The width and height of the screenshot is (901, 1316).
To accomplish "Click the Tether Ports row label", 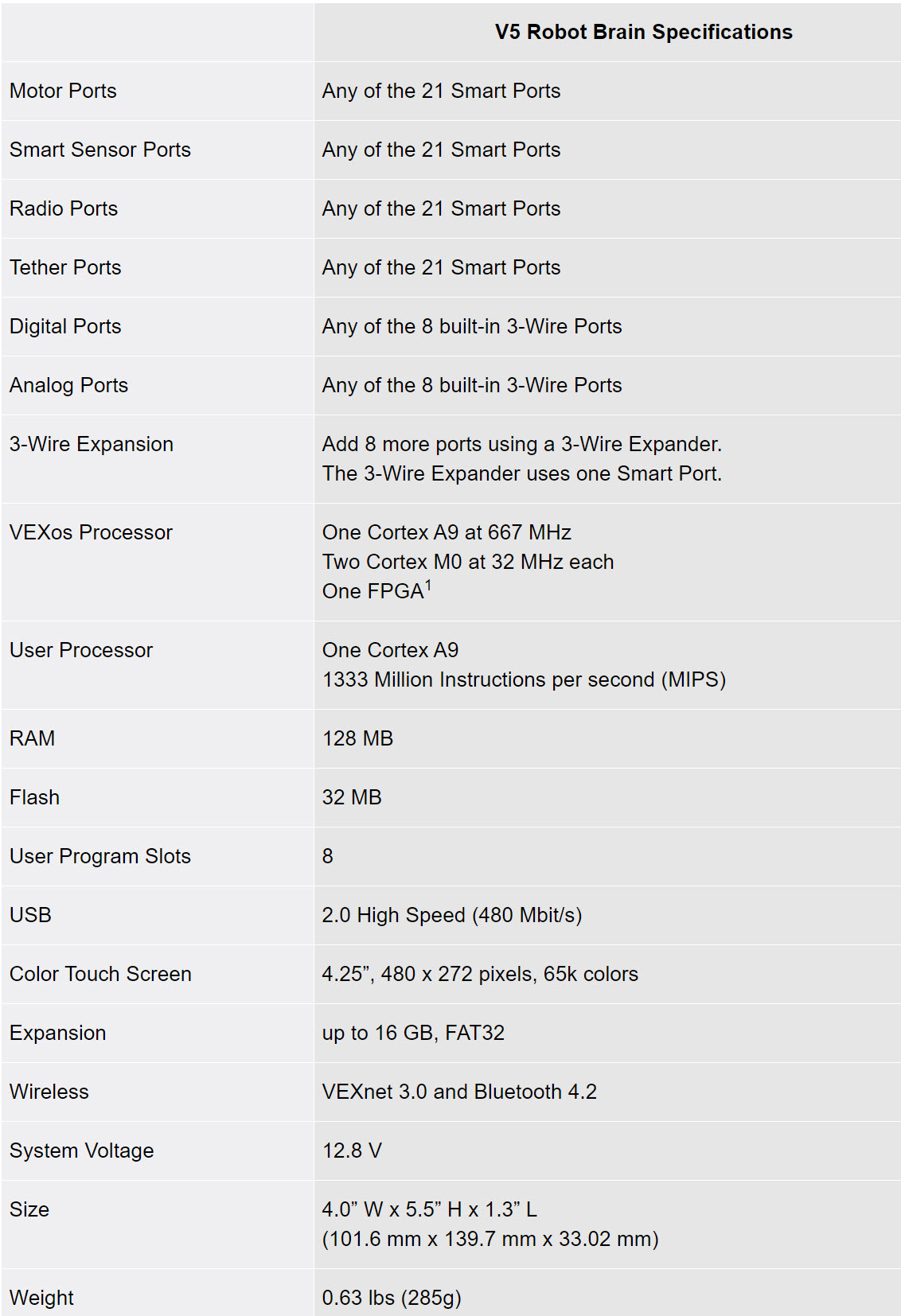I will point(65,267).
